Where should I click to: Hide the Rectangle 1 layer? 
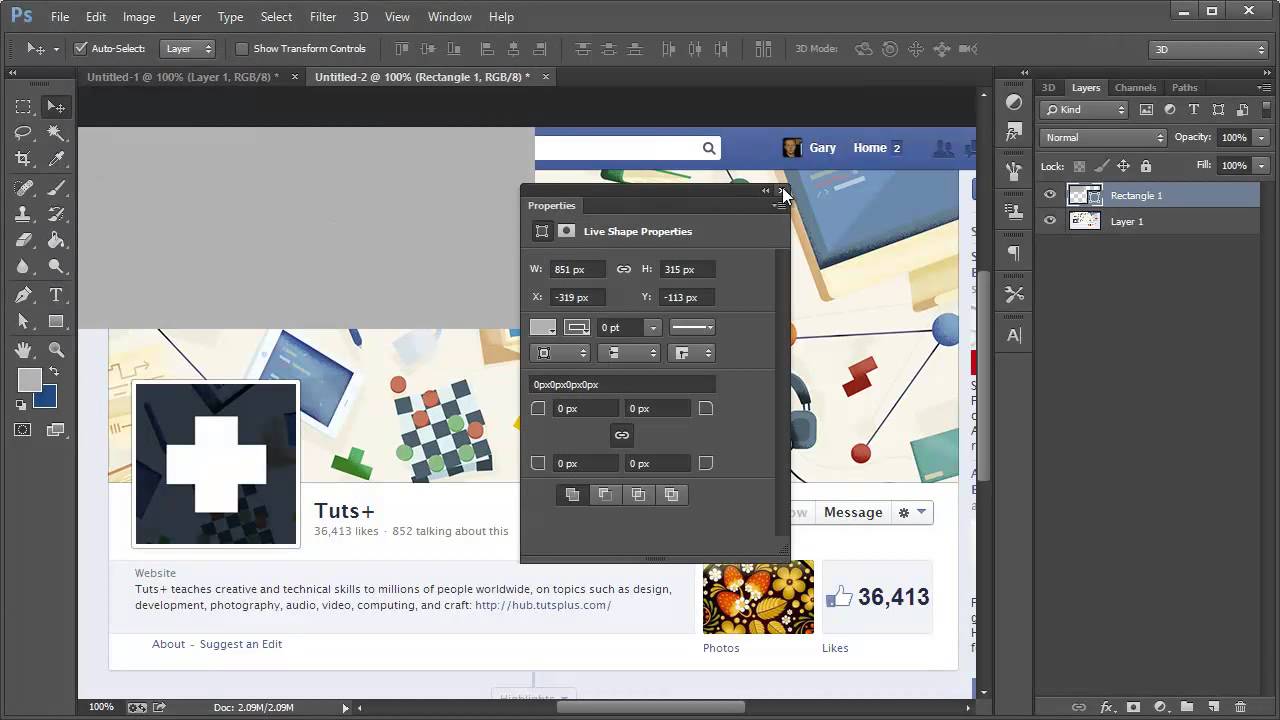pyautogui.click(x=1050, y=195)
